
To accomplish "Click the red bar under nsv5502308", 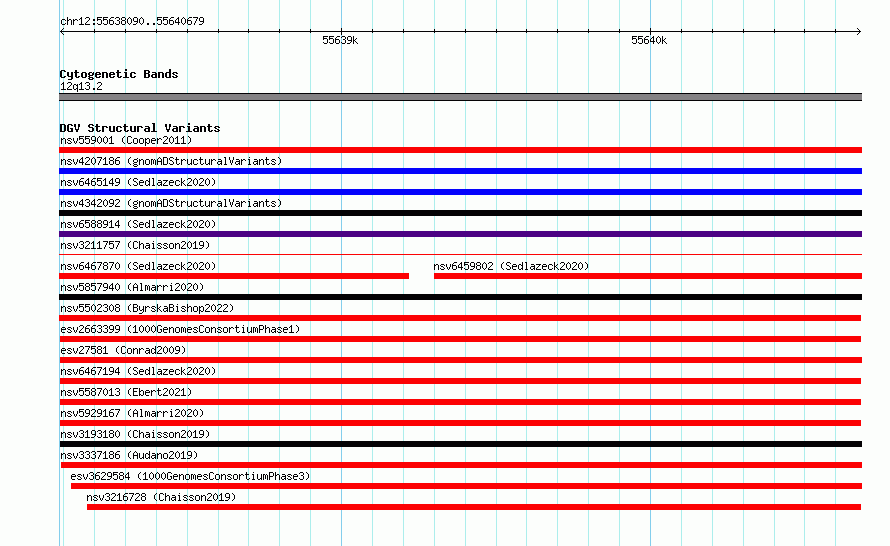I will [x=460, y=318].
